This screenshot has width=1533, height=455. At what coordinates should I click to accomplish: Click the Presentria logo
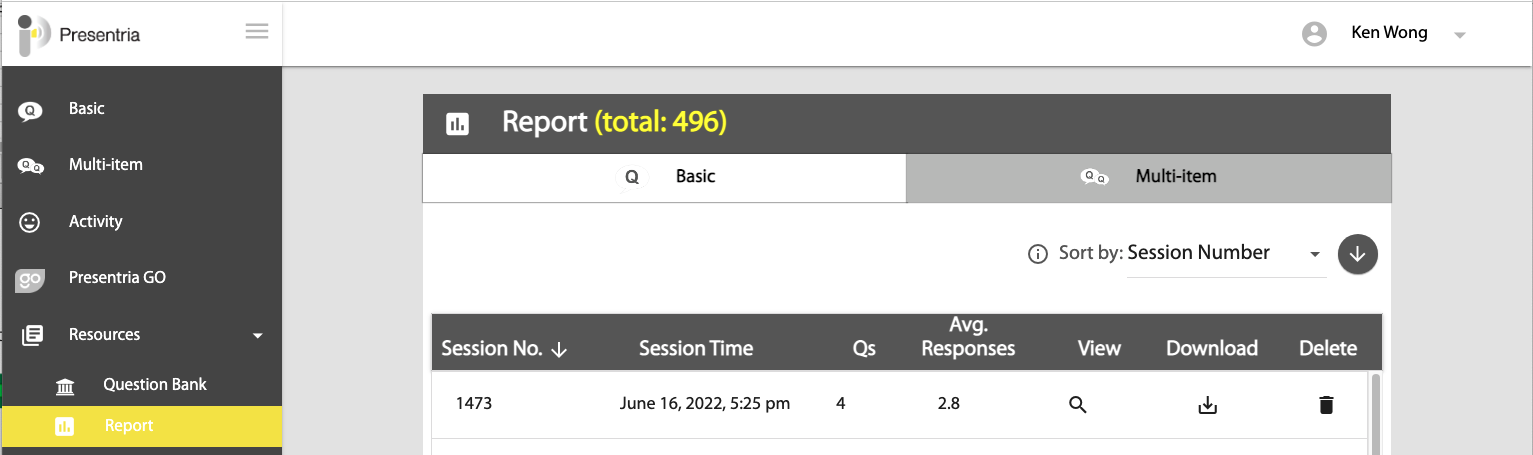pyautogui.click(x=80, y=34)
